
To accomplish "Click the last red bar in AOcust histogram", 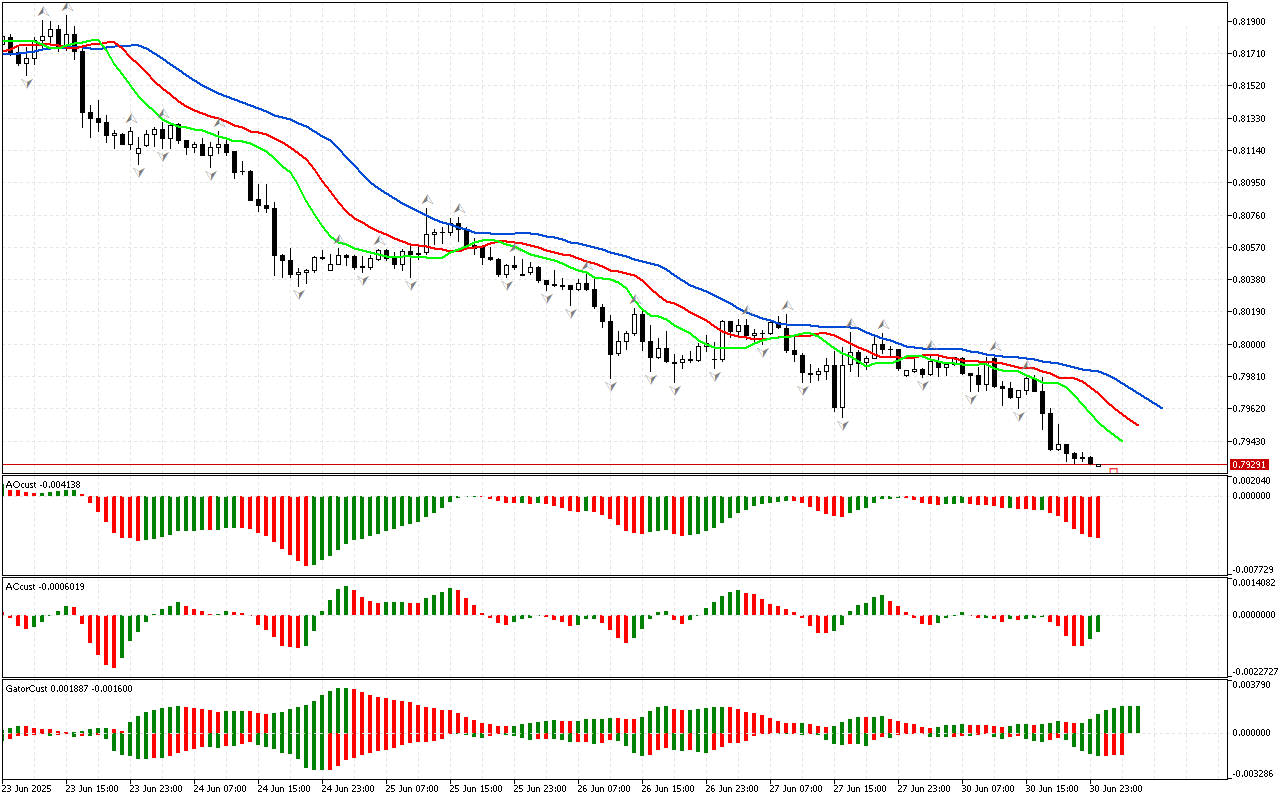I will [1098, 516].
